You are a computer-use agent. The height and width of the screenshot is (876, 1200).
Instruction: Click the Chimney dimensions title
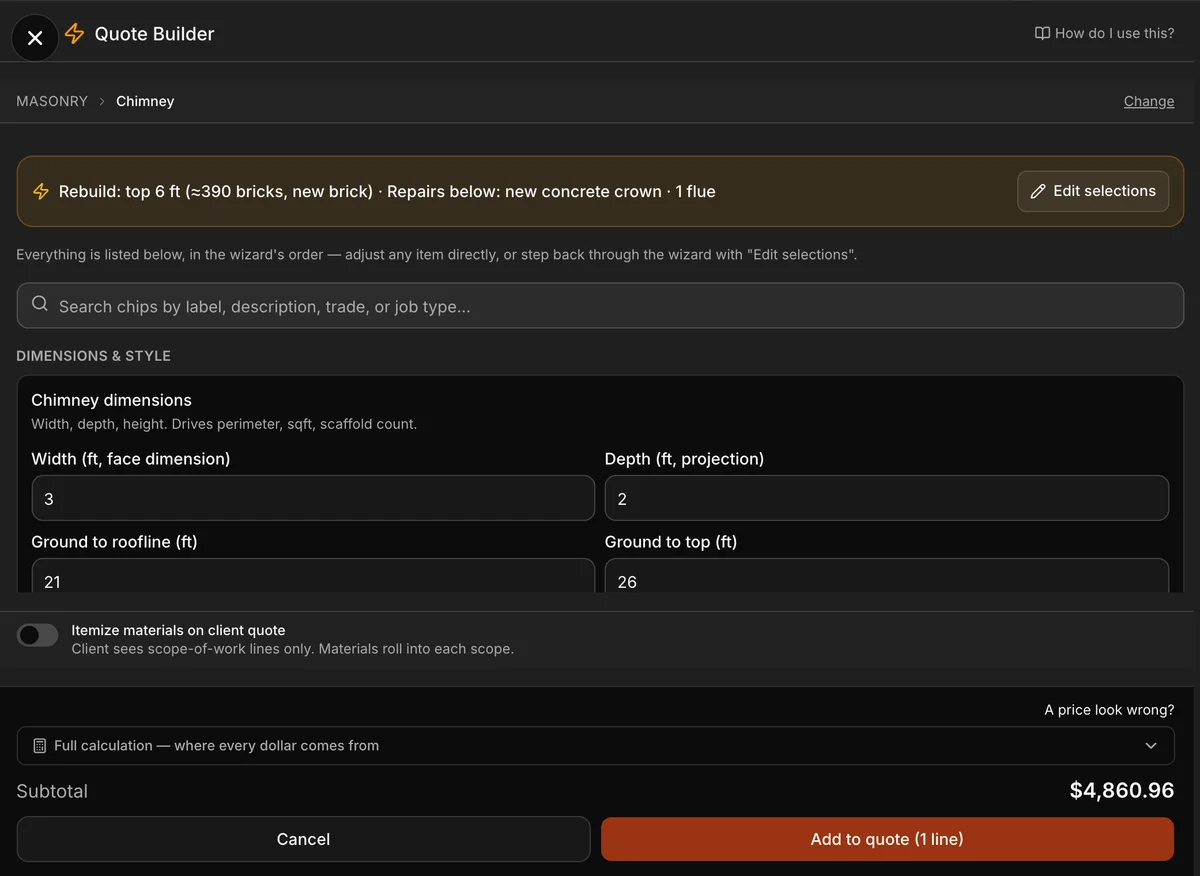click(111, 400)
